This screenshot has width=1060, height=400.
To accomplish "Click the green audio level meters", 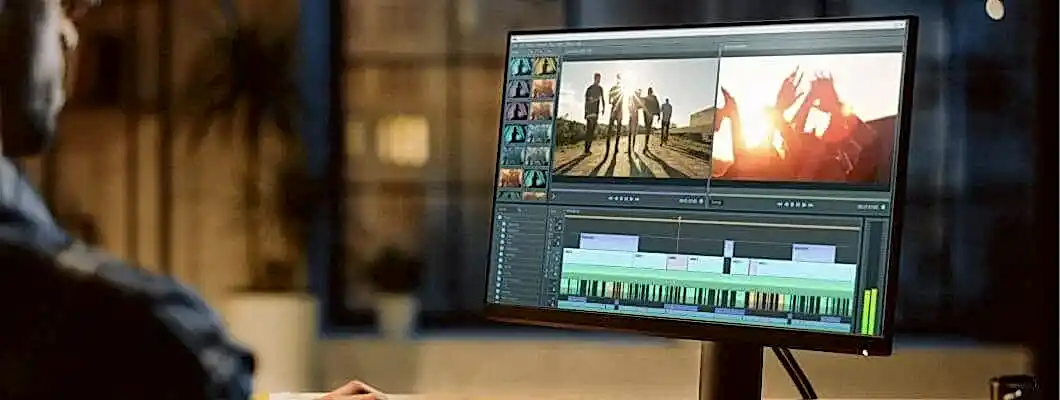I will click(867, 311).
